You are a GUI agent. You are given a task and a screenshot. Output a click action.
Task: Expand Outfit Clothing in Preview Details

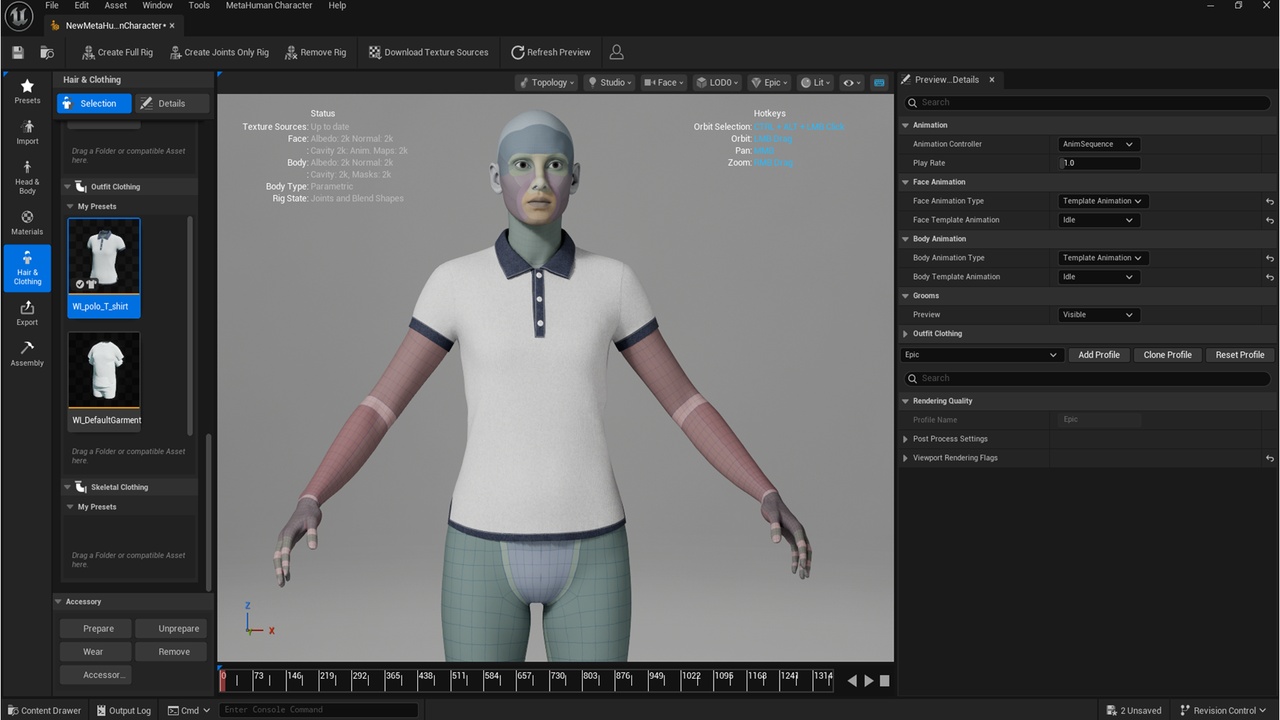point(906,334)
